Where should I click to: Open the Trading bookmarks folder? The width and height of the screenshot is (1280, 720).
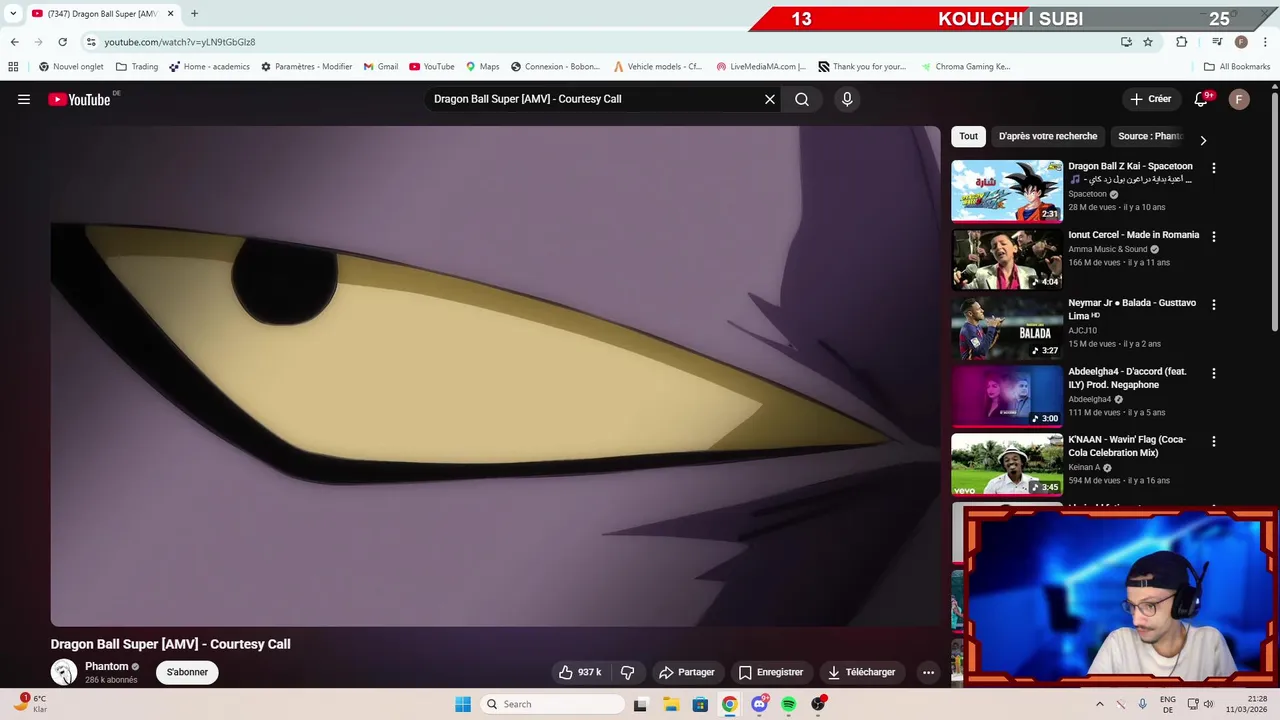click(x=137, y=67)
